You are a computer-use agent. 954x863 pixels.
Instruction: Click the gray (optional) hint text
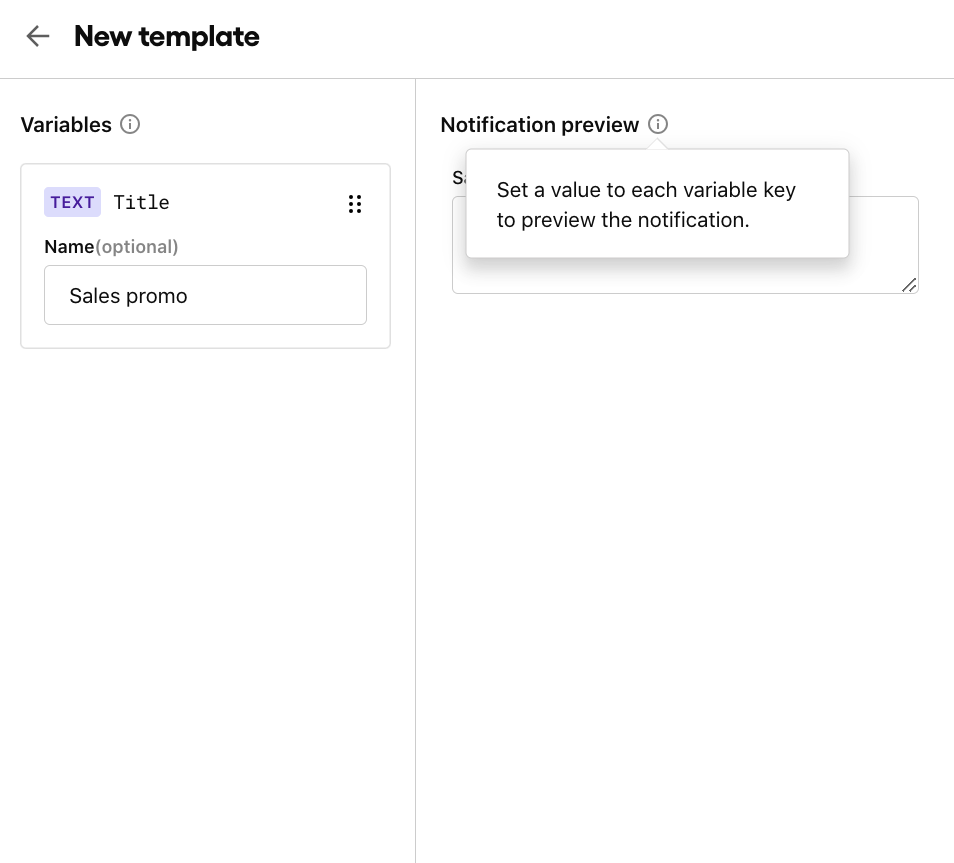coord(137,246)
